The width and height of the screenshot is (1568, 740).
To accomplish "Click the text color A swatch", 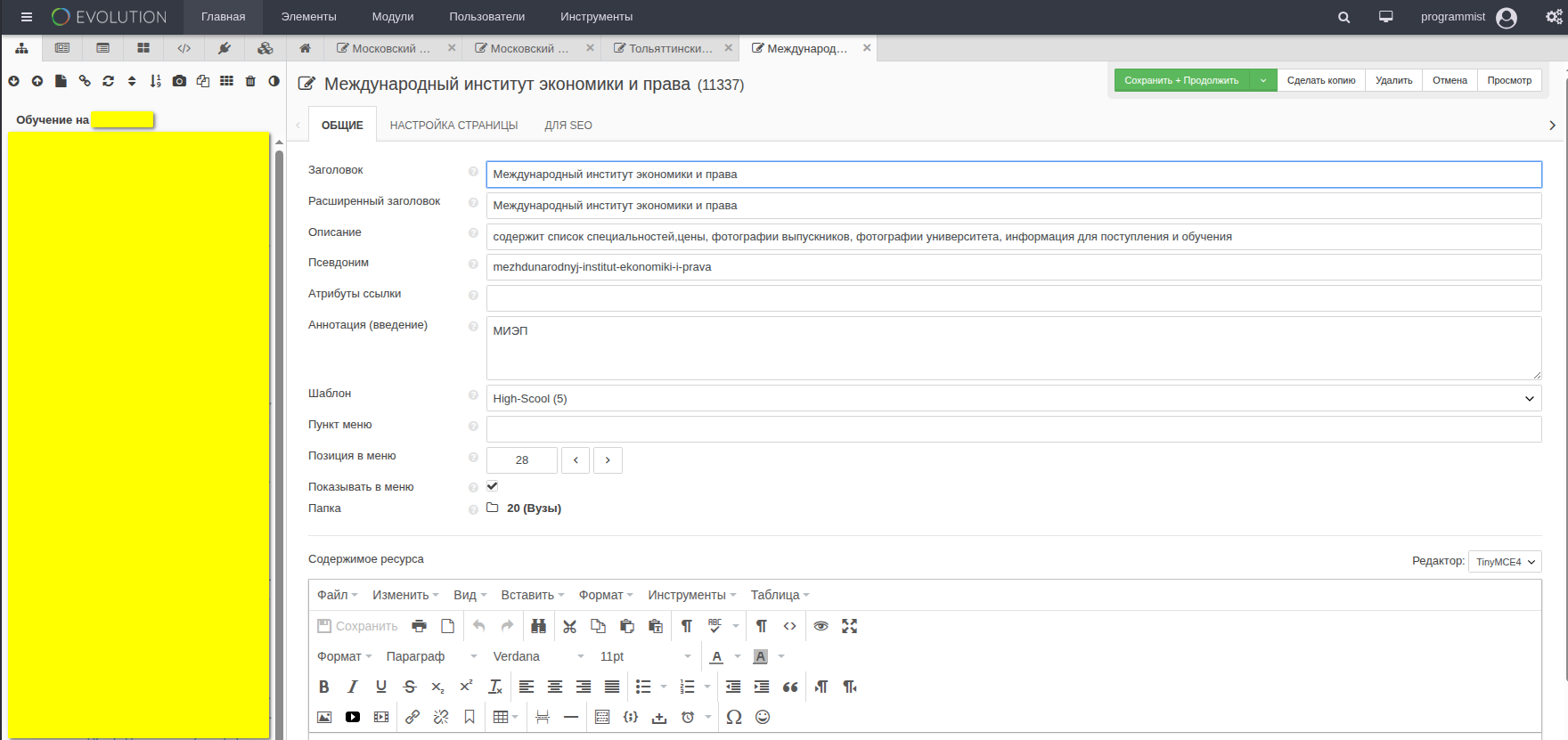I will click(716, 656).
